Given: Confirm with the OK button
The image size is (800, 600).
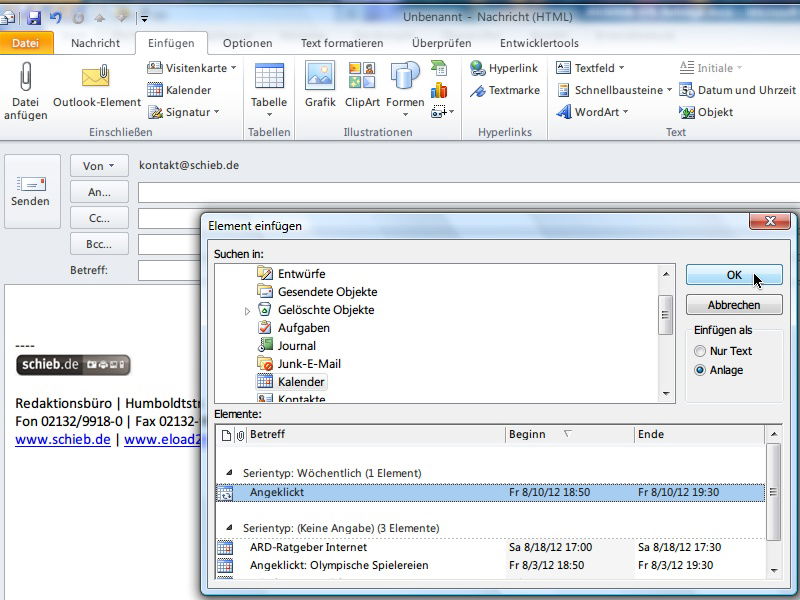Looking at the screenshot, I should [x=734, y=275].
